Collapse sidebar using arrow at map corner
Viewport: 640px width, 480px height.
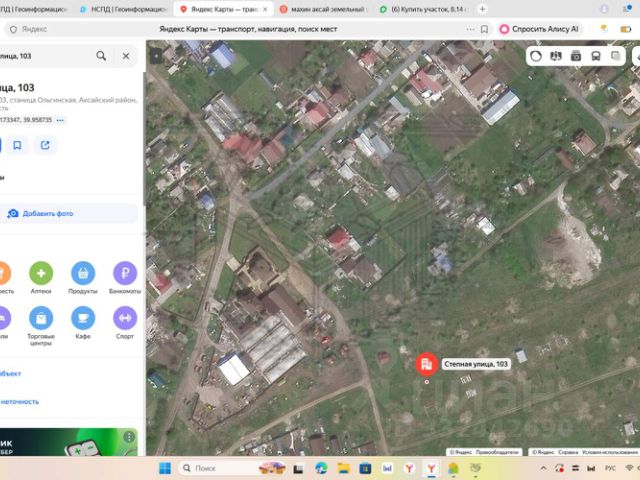[156, 56]
